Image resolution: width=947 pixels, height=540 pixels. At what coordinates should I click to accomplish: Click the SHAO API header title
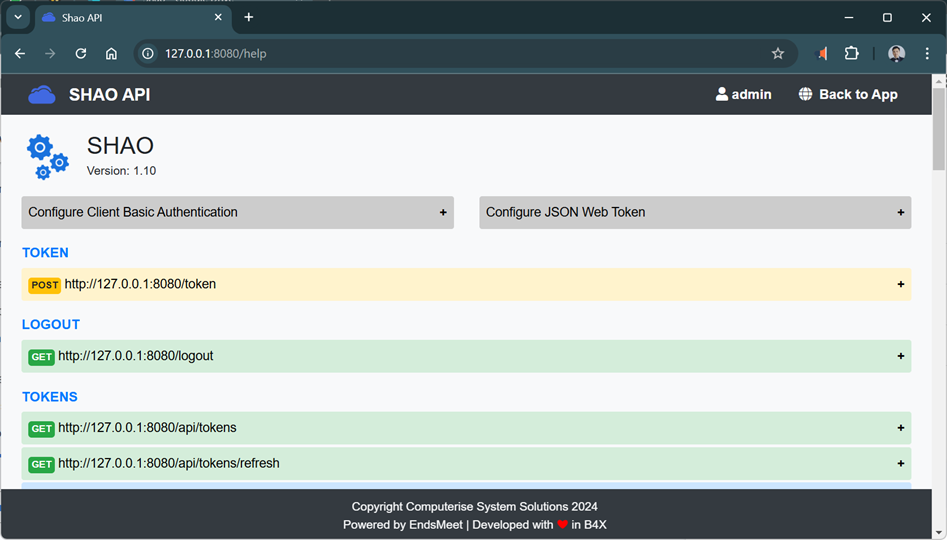point(109,95)
